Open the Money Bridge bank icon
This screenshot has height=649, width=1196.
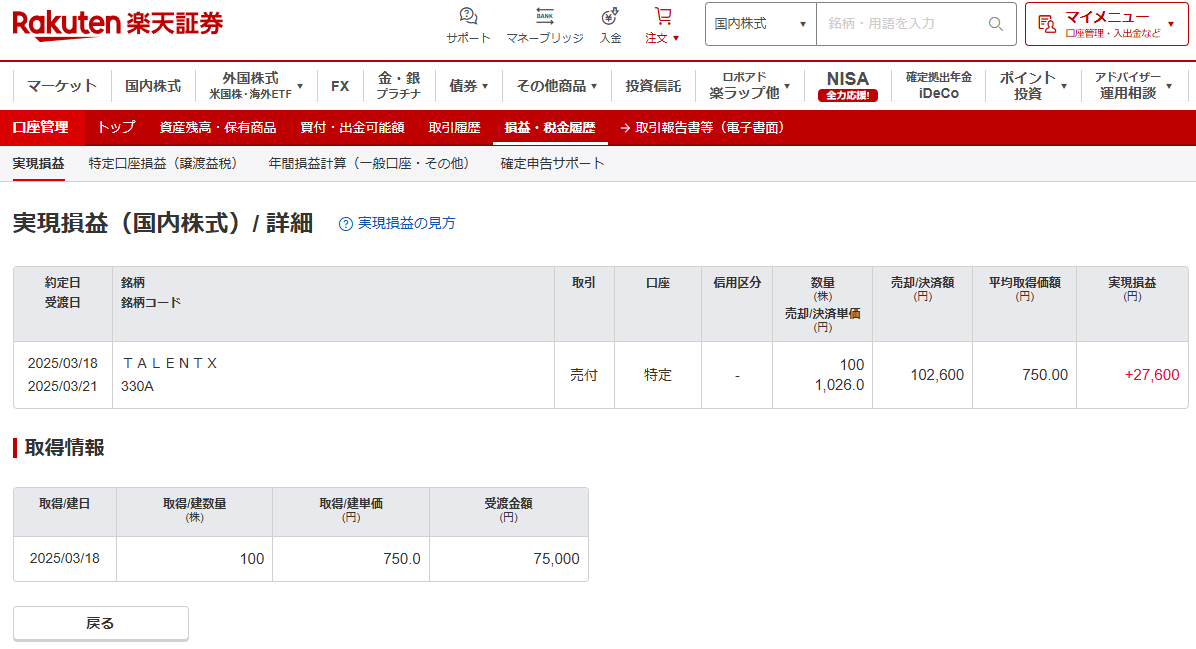point(544,16)
